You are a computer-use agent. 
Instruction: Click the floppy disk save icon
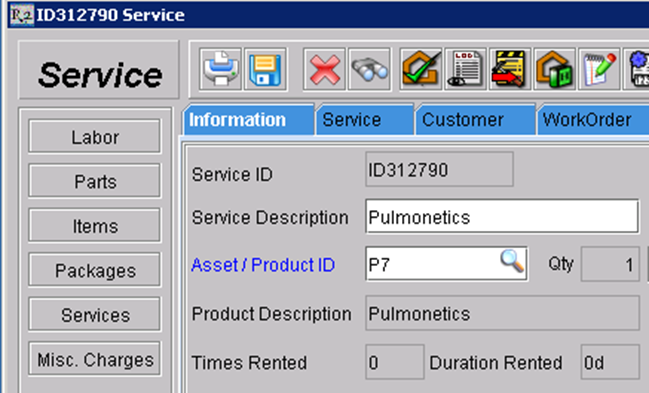[x=265, y=69]
